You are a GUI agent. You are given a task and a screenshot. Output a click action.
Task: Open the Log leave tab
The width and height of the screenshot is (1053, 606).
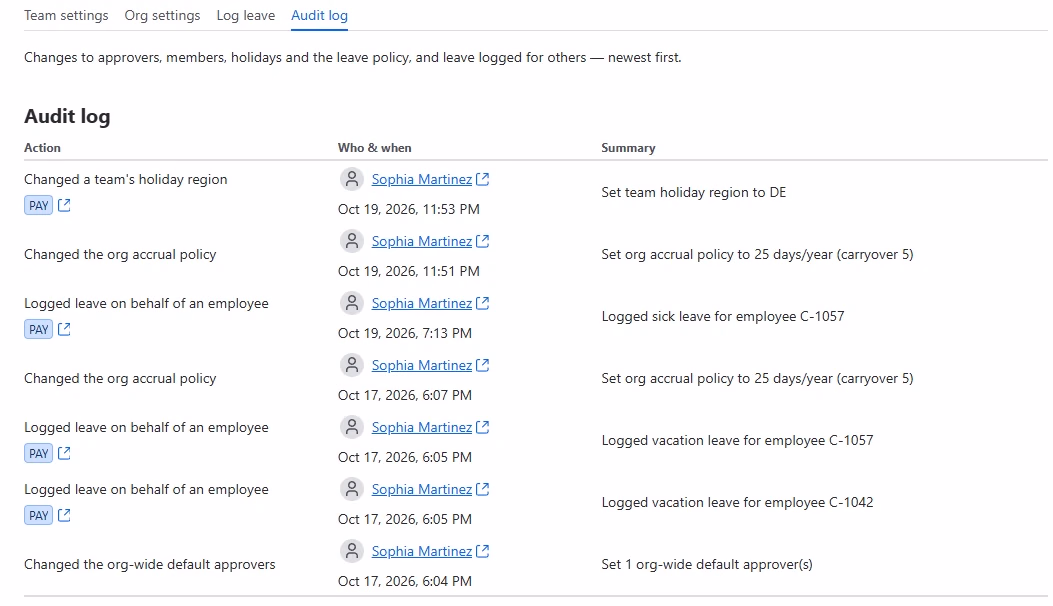pyautogui.click(x=245, y=15)
